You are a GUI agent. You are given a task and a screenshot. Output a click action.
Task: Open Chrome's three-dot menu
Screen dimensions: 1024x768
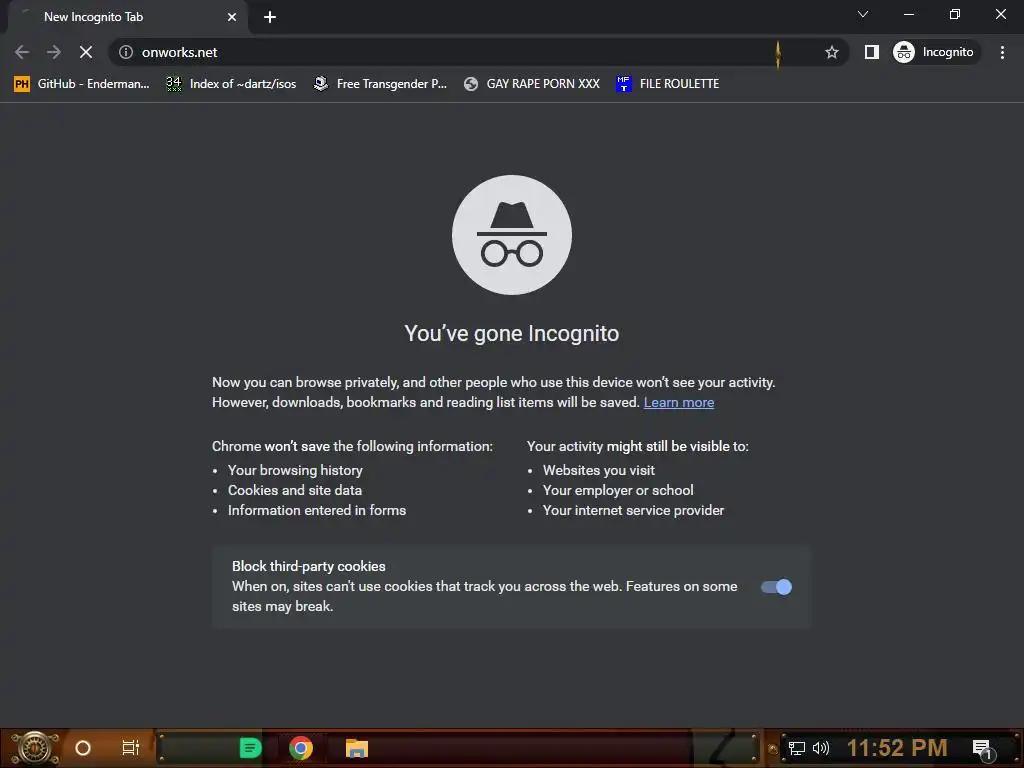click(1002, 52)
